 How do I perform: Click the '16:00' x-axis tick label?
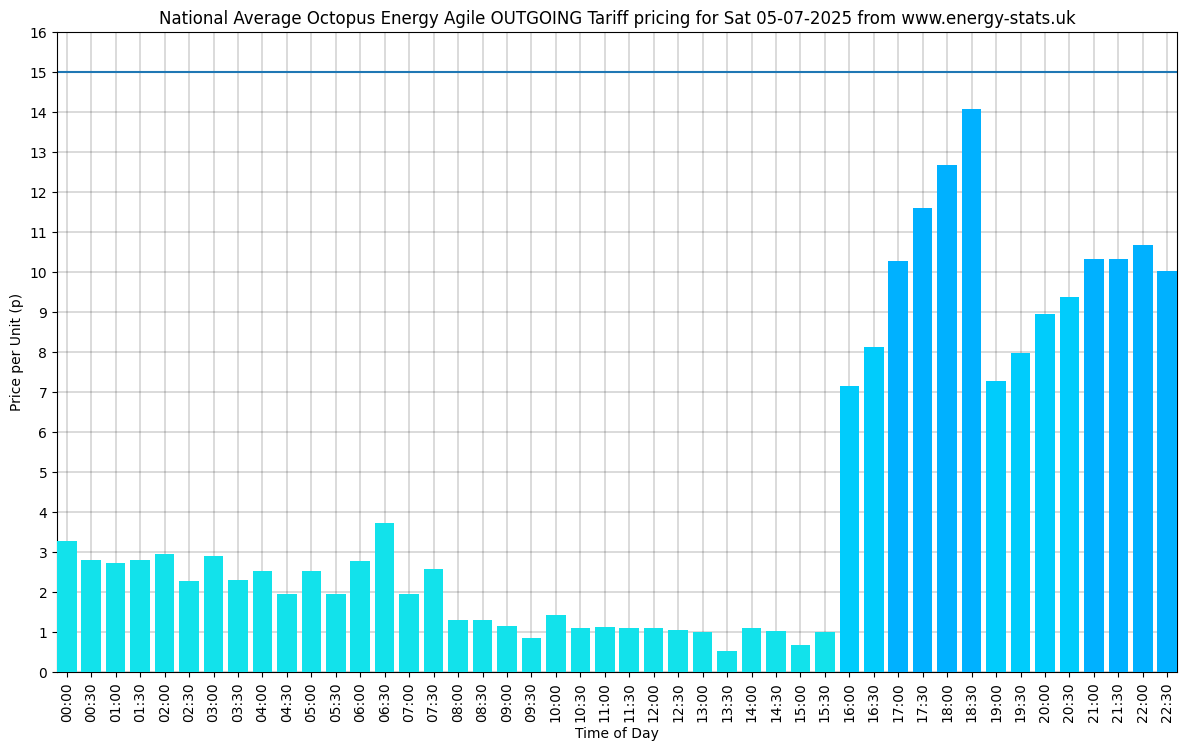coord(849,702)
